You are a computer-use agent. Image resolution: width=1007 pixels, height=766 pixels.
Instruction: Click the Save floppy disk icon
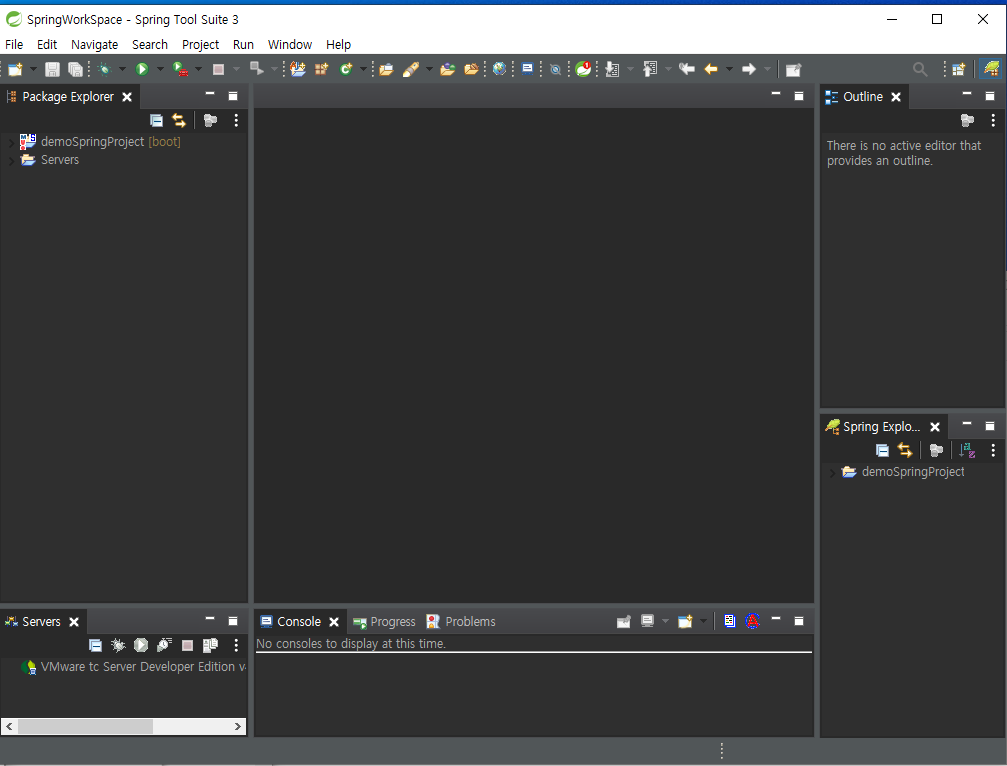[x=52, y=69]
